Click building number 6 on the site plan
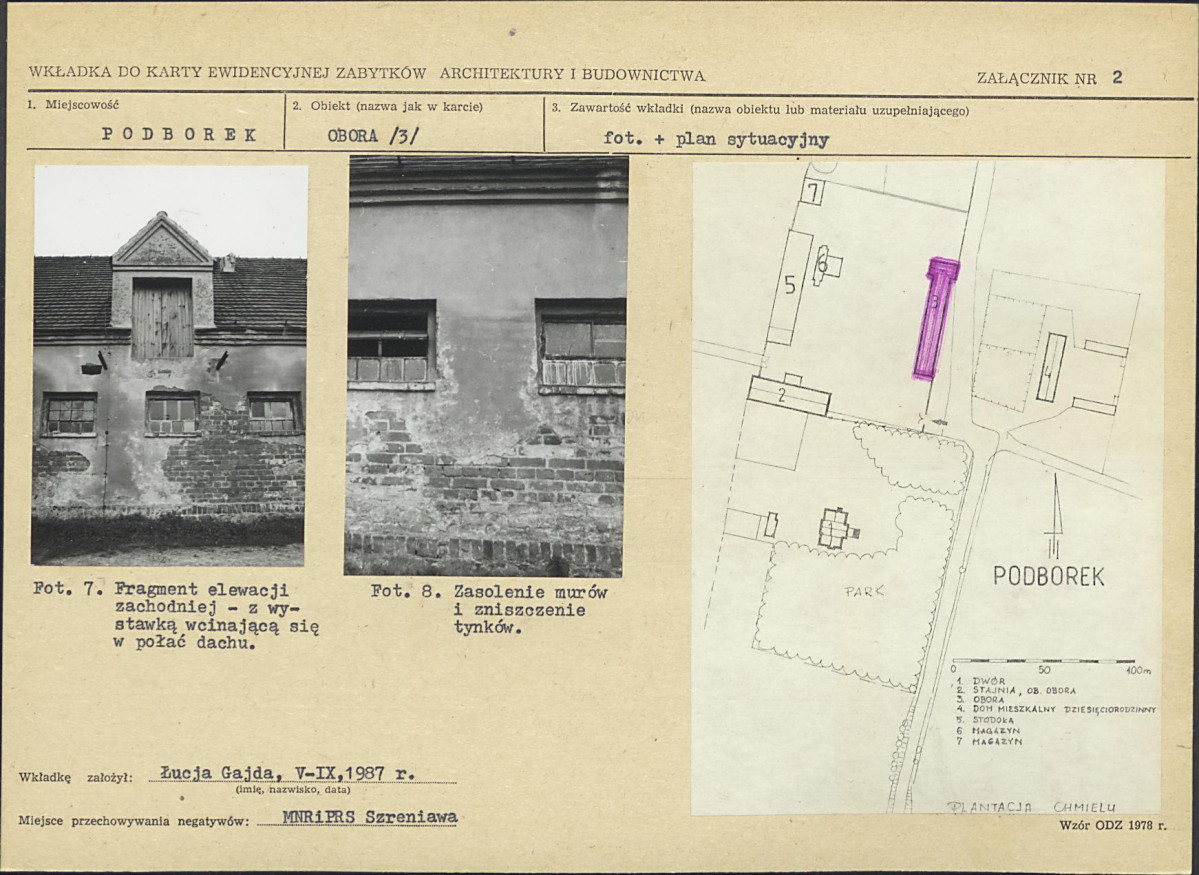The height and width of the screenshot is (875, 1199). pyautogui.click(x=825, y=265)
